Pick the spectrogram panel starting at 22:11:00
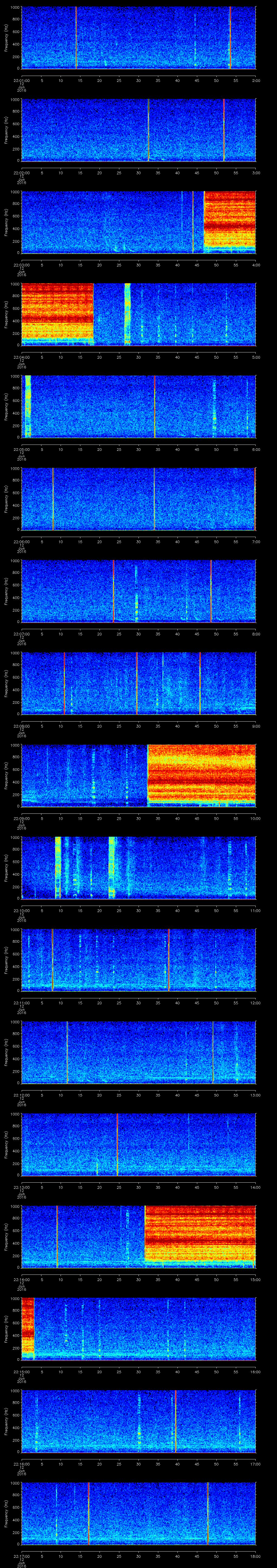The height and width of the screenshot is (1568, 277). point(138,960)
